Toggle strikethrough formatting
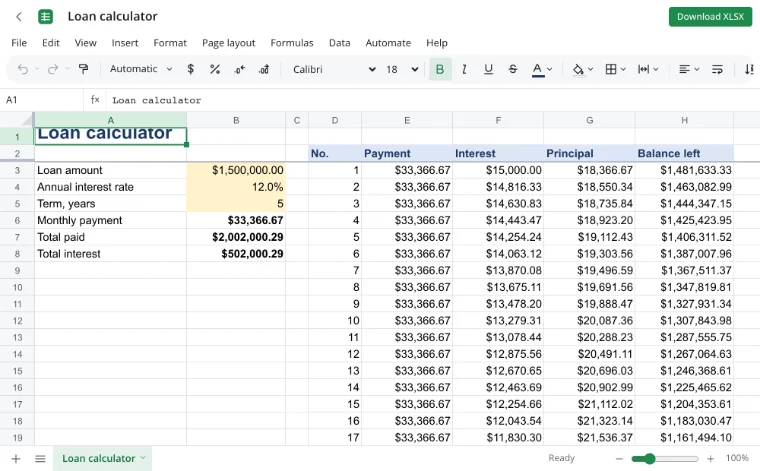The height and width of the screenshot is (471, 760). pyautogui.click(x=513, y=69)
